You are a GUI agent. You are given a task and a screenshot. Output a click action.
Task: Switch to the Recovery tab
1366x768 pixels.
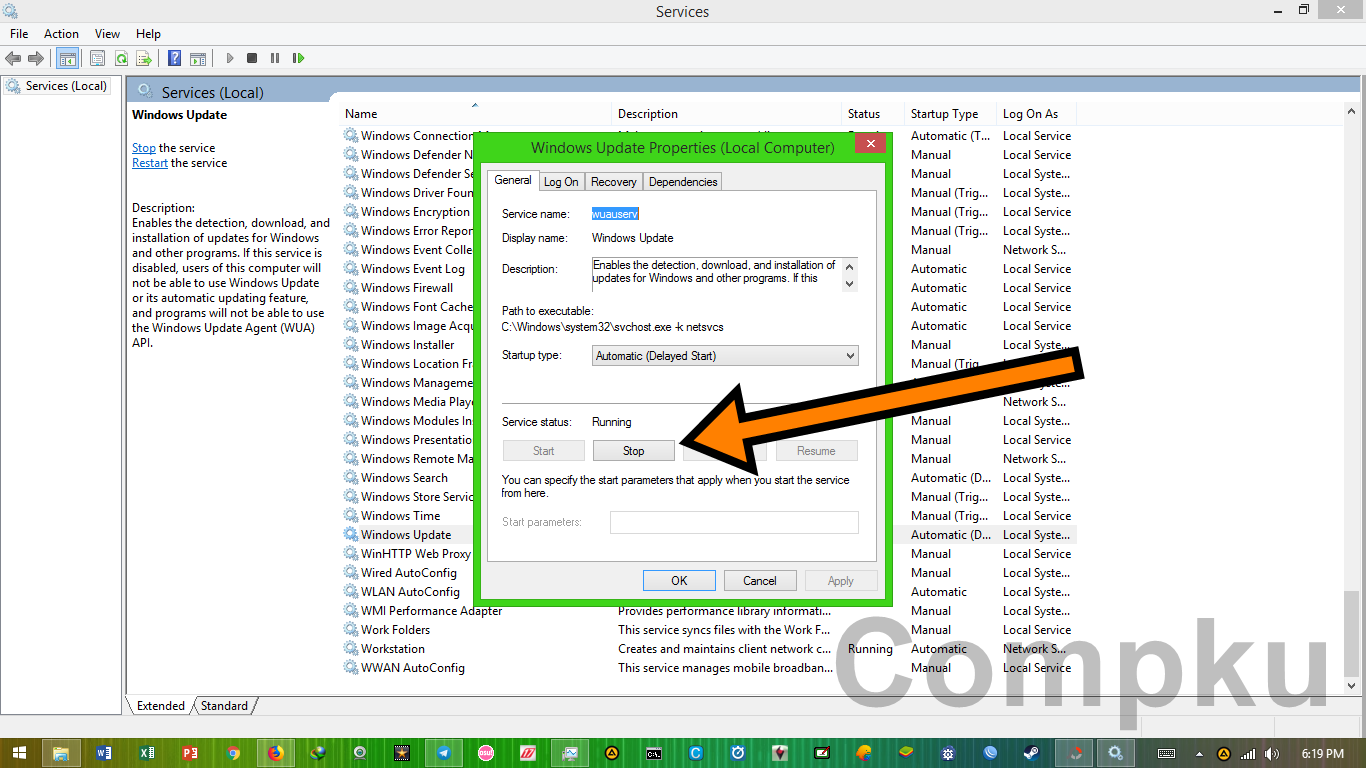pyautogui.click(x=614, y=182)
